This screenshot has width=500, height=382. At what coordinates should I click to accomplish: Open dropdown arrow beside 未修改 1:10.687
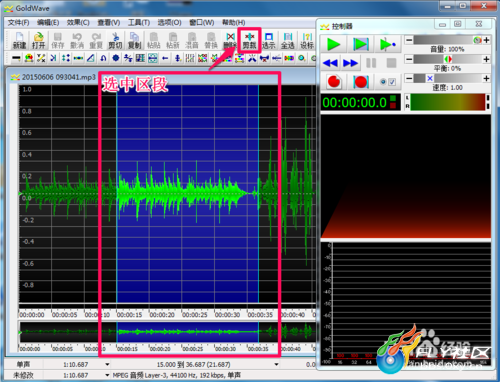(x=107, y=375)
